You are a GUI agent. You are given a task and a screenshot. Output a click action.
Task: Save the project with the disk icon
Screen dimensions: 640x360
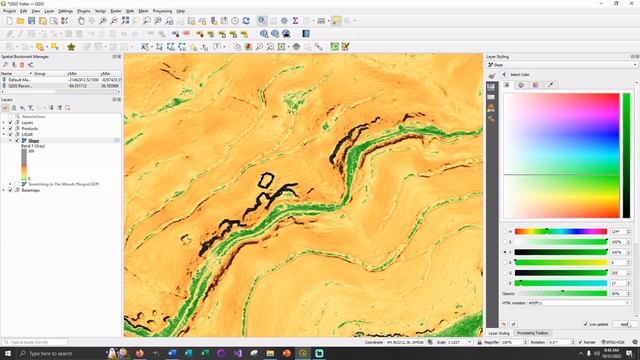click(31, 21)
